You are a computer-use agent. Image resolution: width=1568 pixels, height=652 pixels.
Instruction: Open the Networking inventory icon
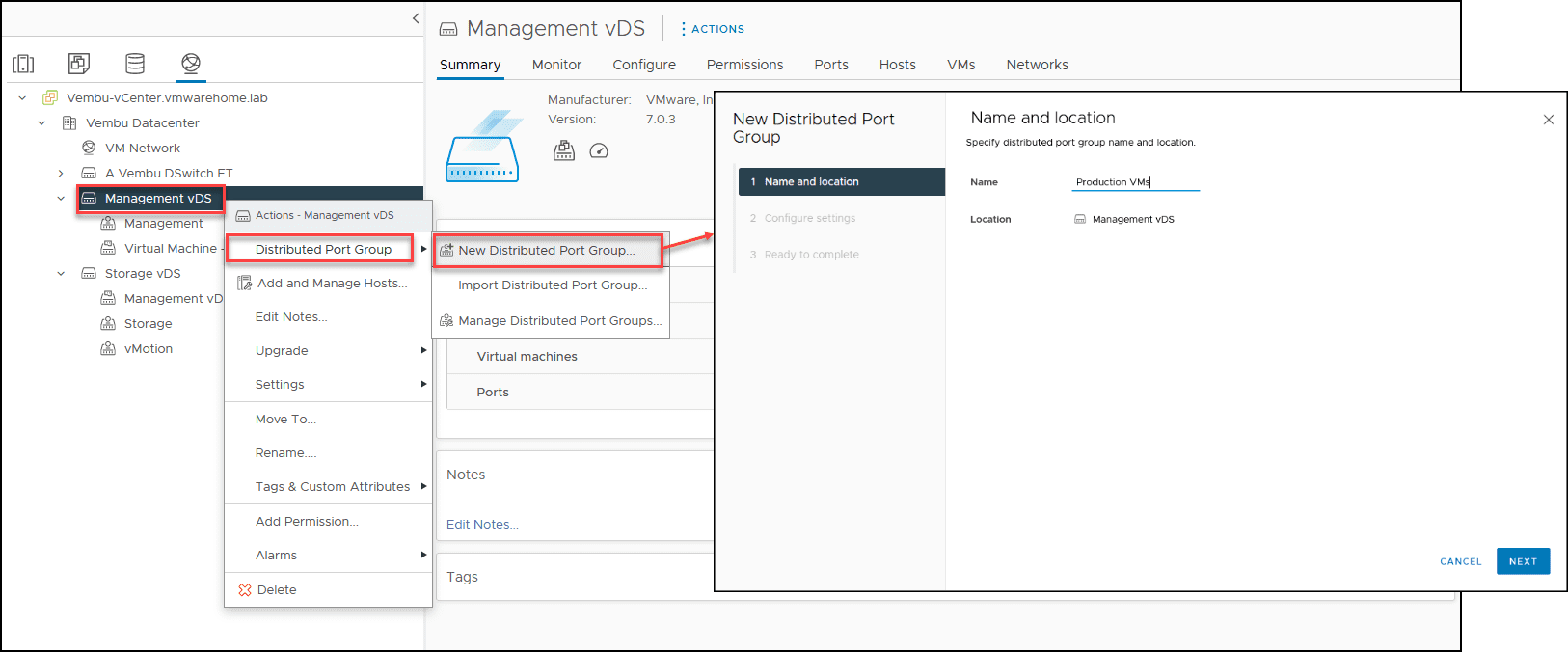click(191, 64)
